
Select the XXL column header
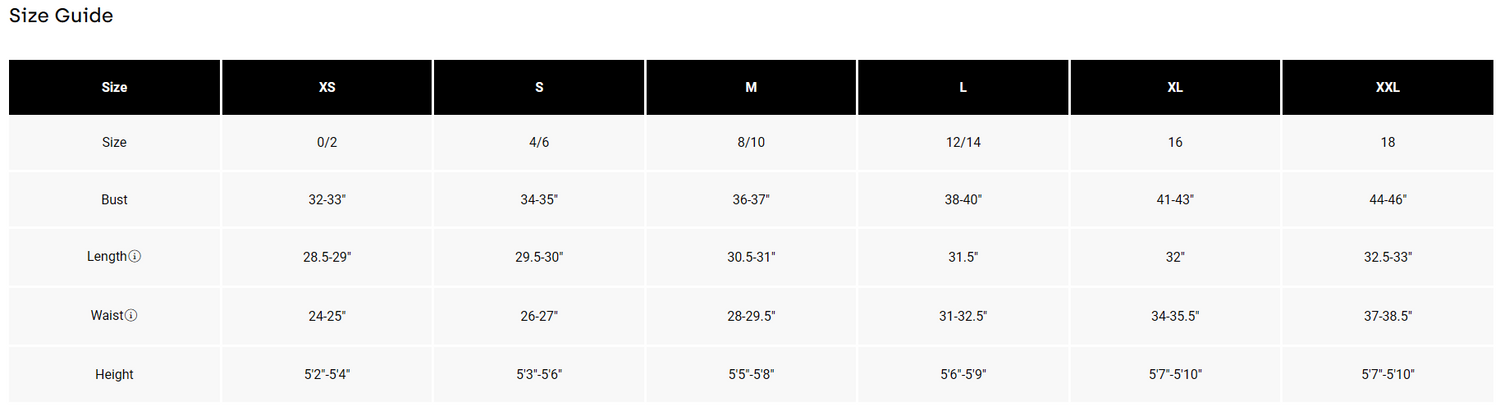(1387, 87)
